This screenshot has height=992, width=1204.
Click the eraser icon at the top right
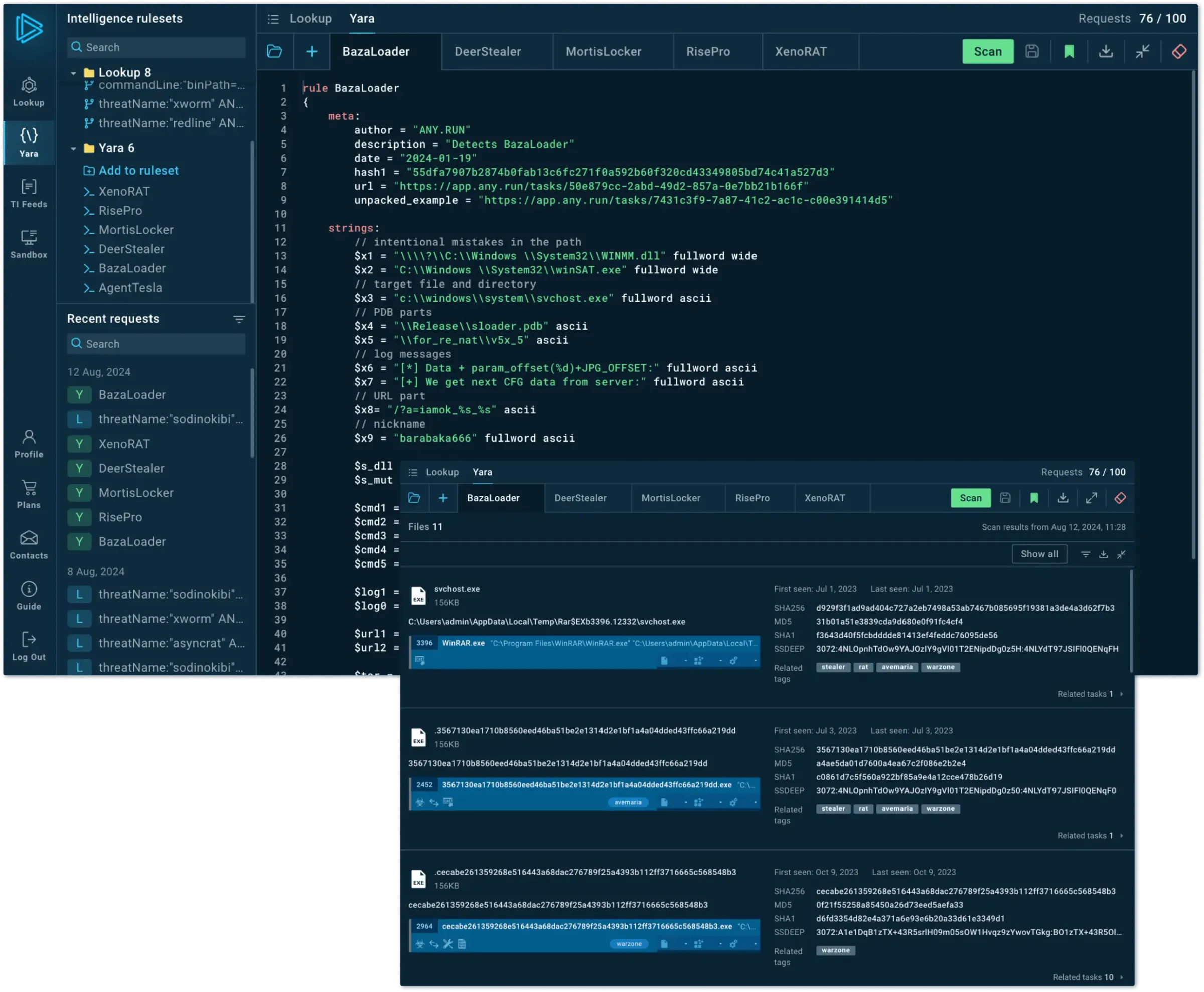(x=1179, y=51)
